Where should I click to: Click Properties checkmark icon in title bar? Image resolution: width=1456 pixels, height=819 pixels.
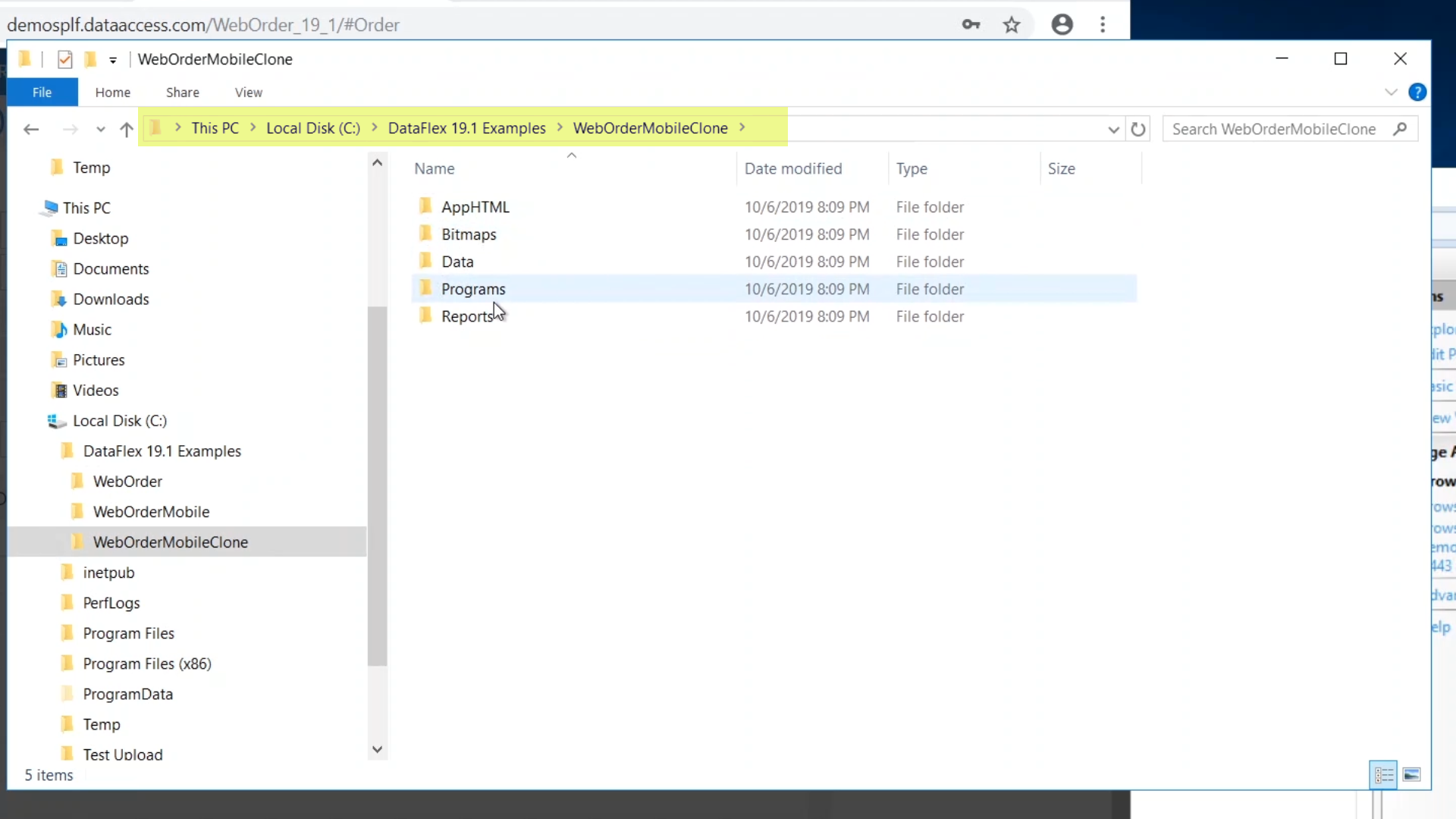click(x=65, y=59)
